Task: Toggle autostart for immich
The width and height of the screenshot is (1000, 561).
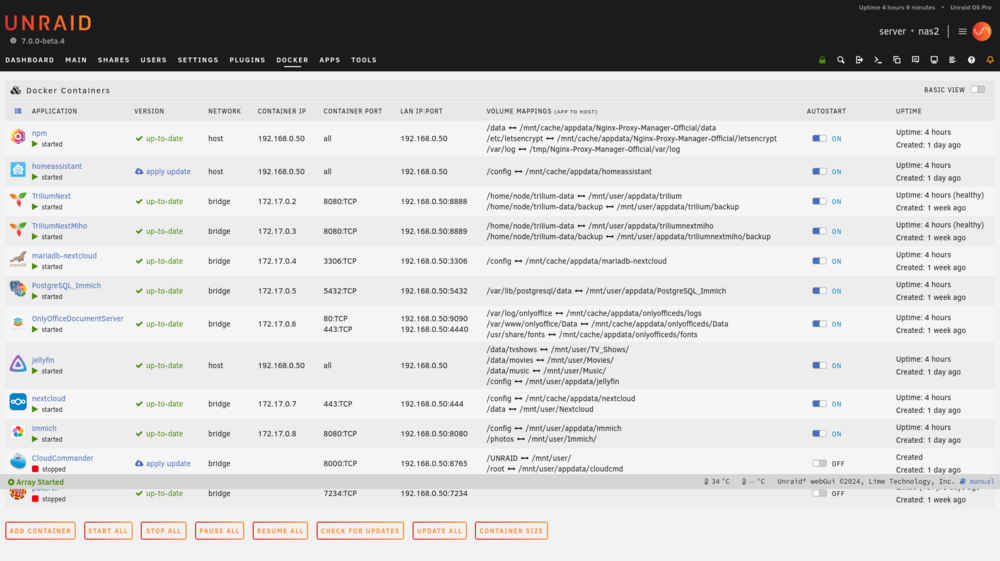Action: [820, 434]
